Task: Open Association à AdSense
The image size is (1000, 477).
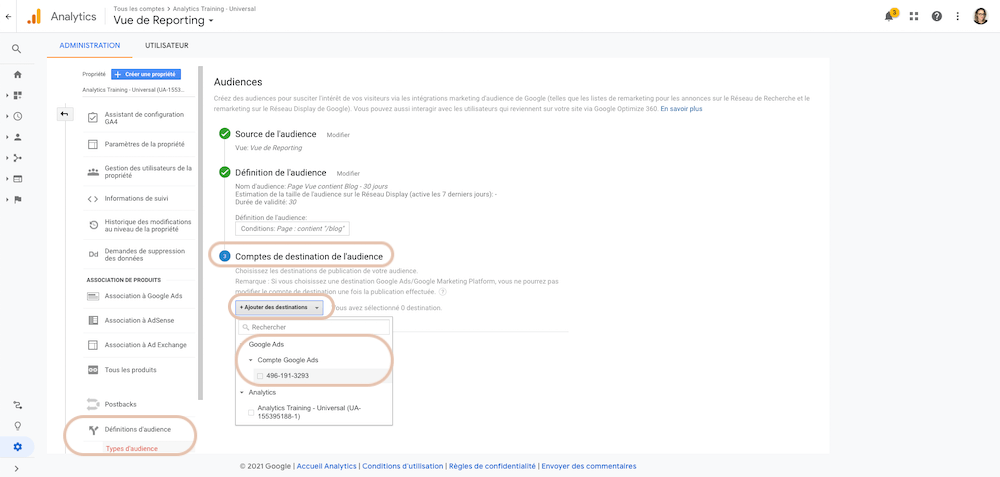Action: click(x=139, y=320)
